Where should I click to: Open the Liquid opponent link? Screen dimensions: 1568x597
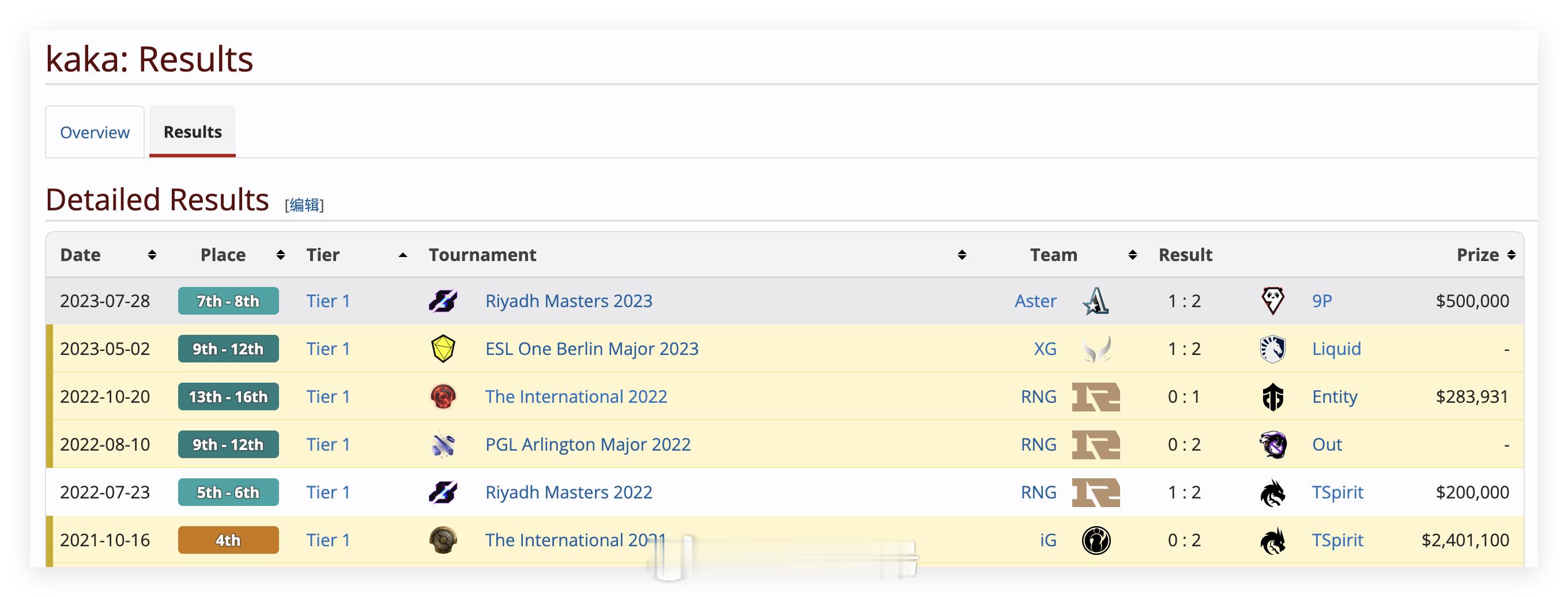point(1336,349)
